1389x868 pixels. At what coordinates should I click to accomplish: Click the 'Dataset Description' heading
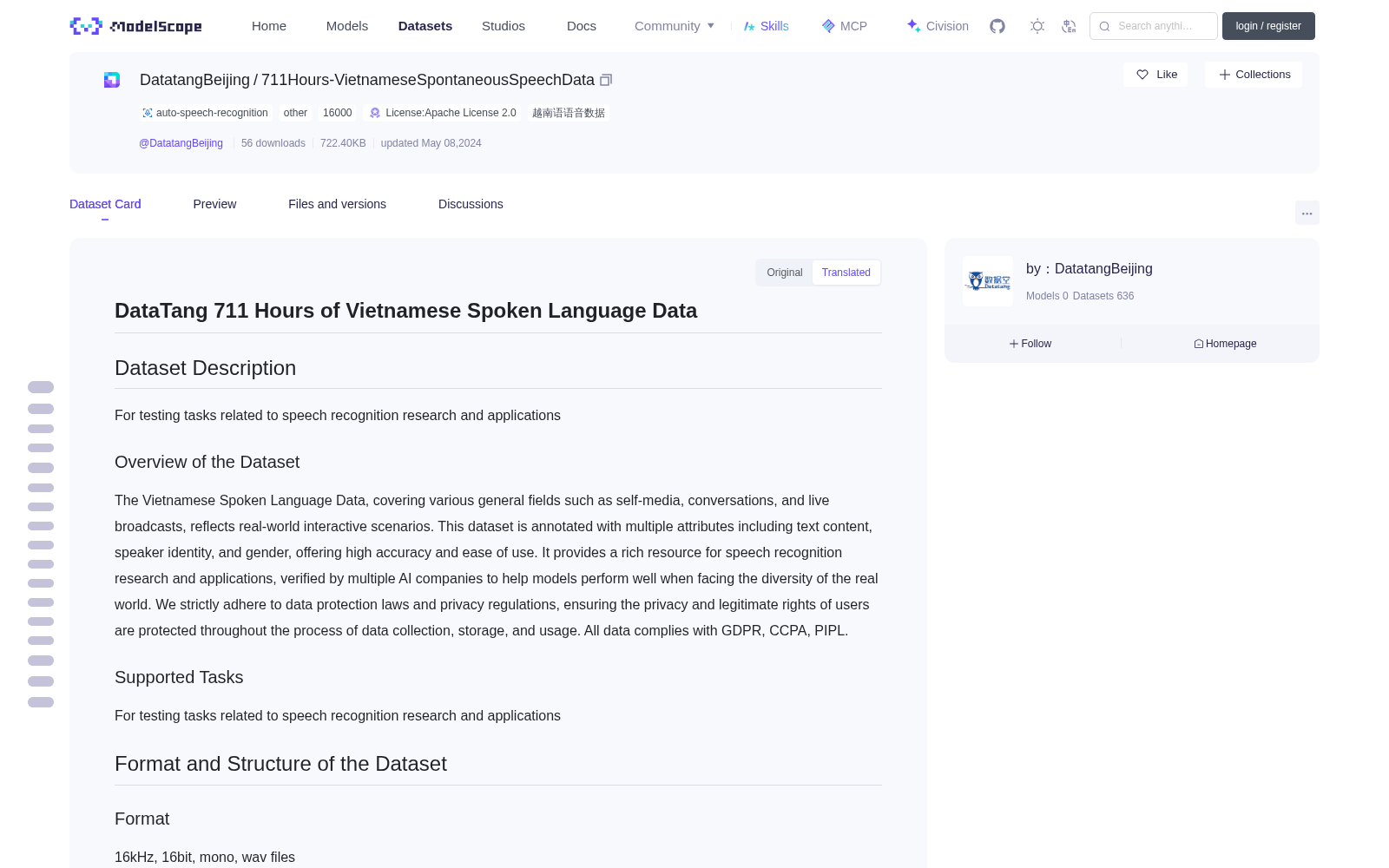205,368
